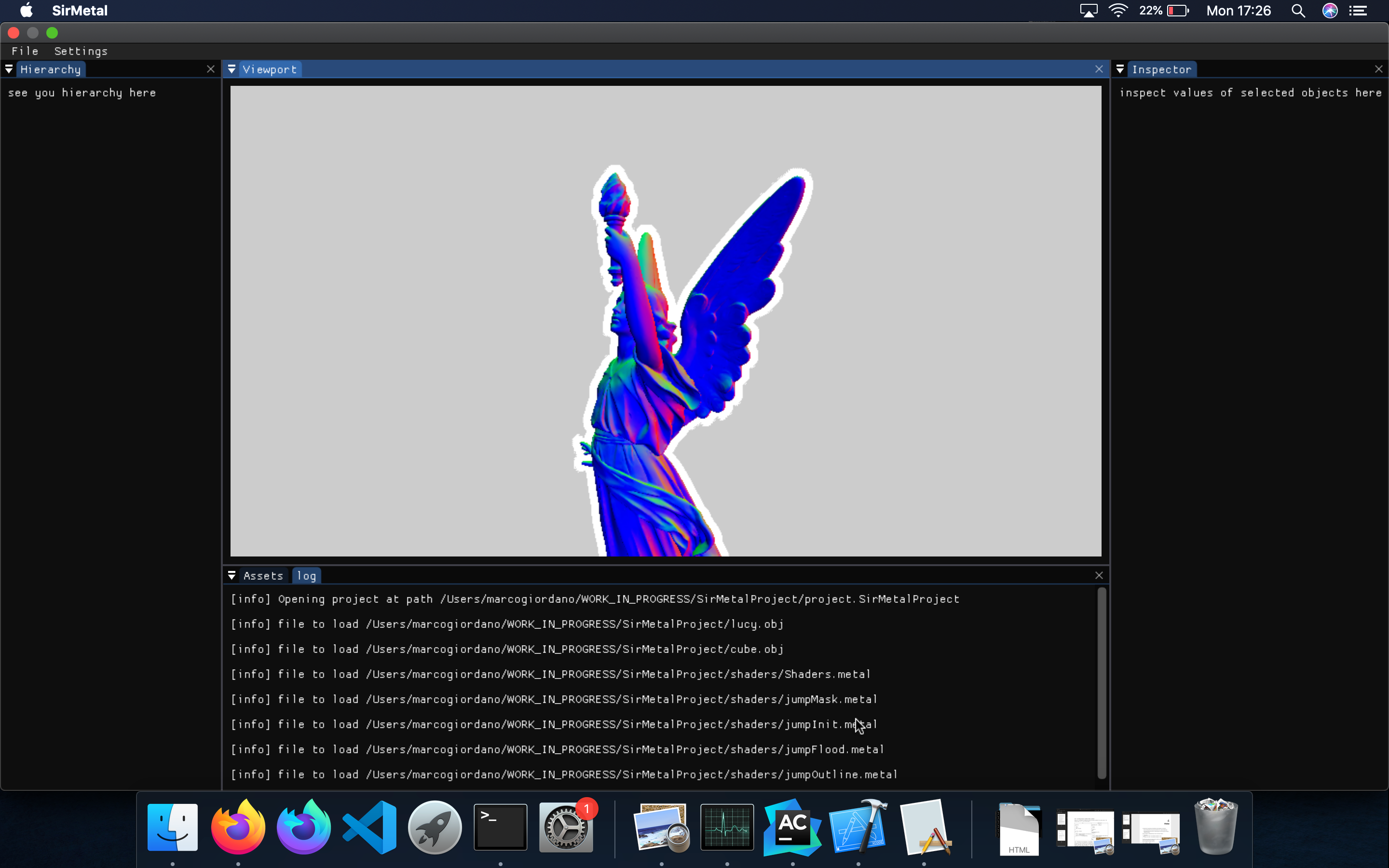Collapse the Inspector panel triangle

(1120, 69)
